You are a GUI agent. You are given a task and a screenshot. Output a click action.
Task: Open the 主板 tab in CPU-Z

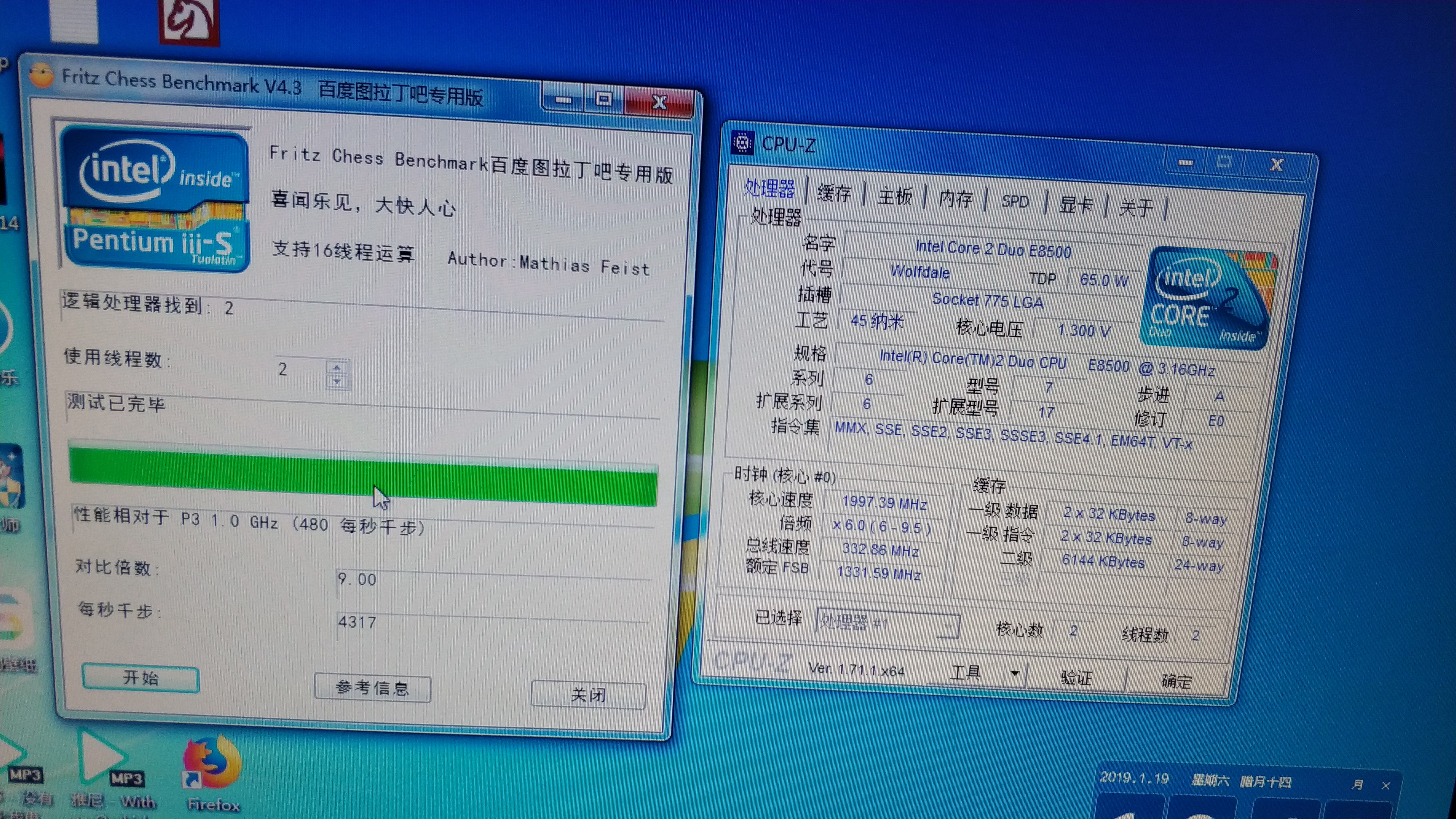[895, 196]
